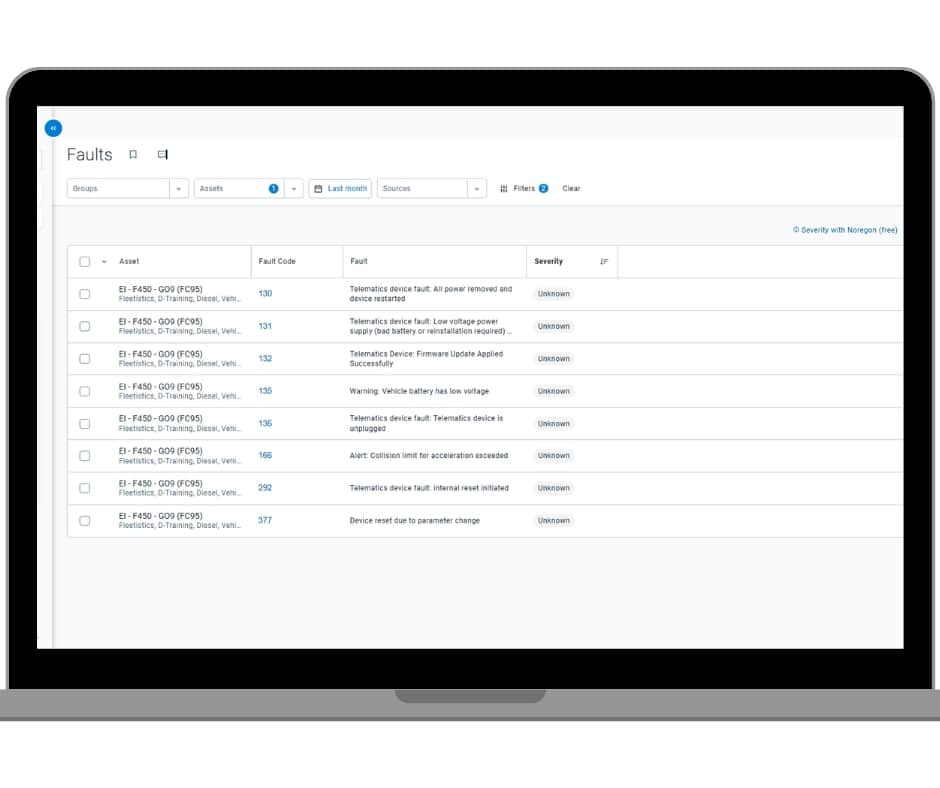The image size is (940, 788).
Task: Click the bookmark icon beside the Faults title
Action: tap(133, 155)
